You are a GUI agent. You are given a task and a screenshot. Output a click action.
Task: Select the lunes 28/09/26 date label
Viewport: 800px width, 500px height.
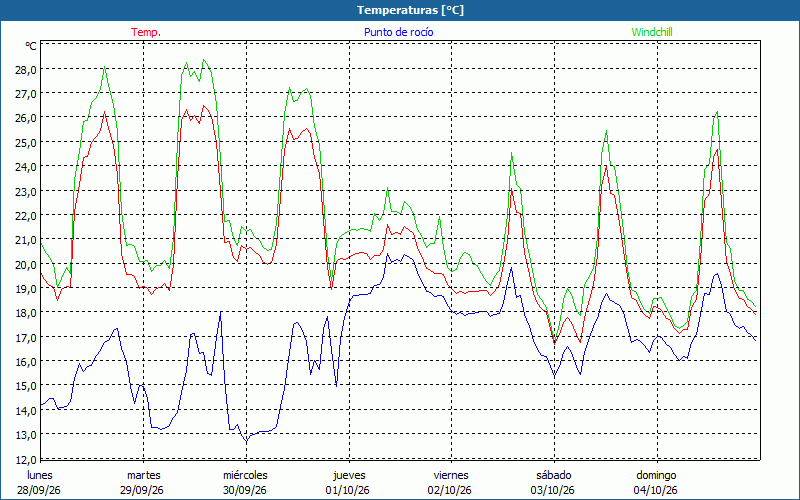pyautogui.click(x=39, y=483)
